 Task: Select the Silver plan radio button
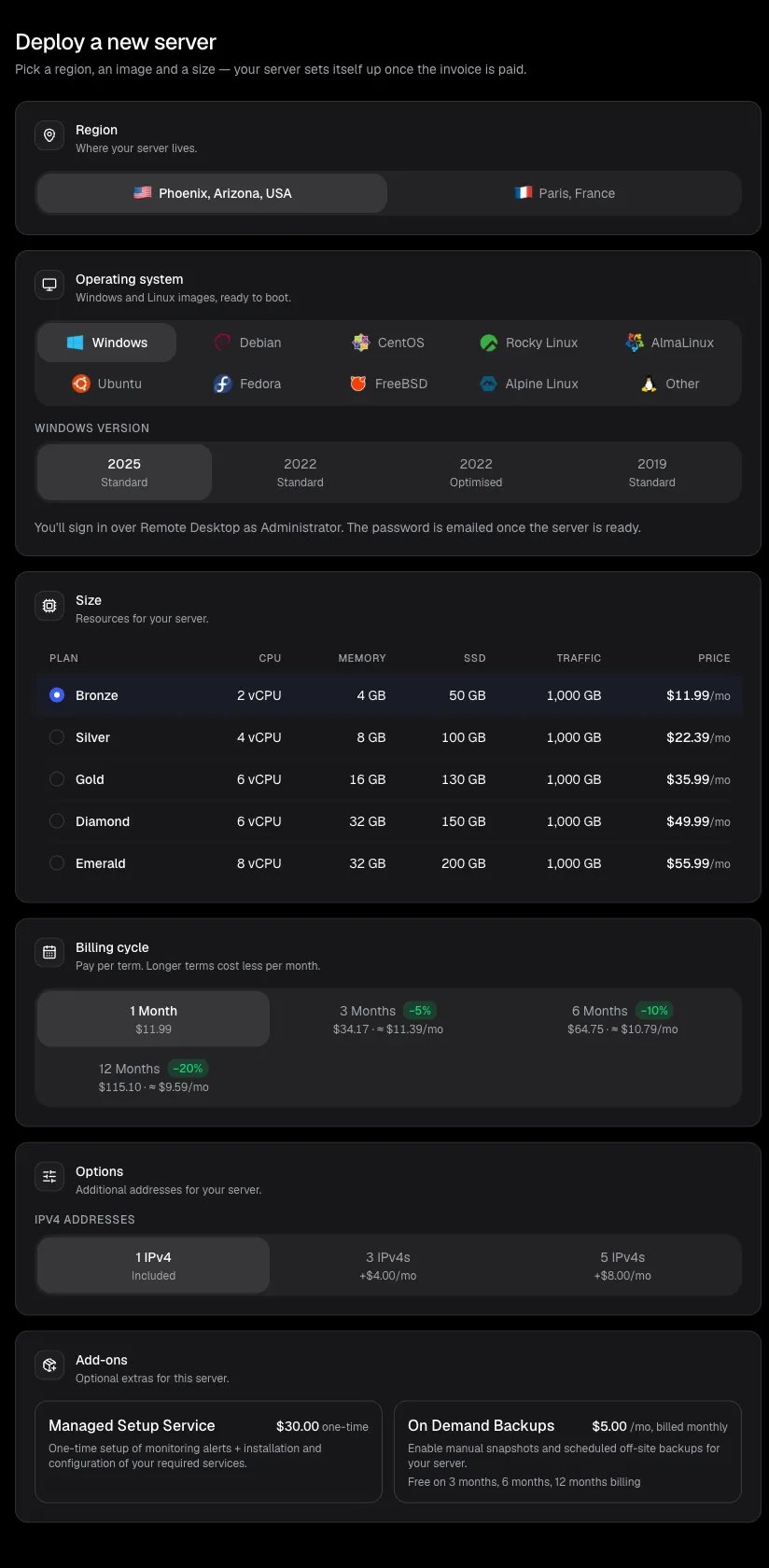[57, 737]
